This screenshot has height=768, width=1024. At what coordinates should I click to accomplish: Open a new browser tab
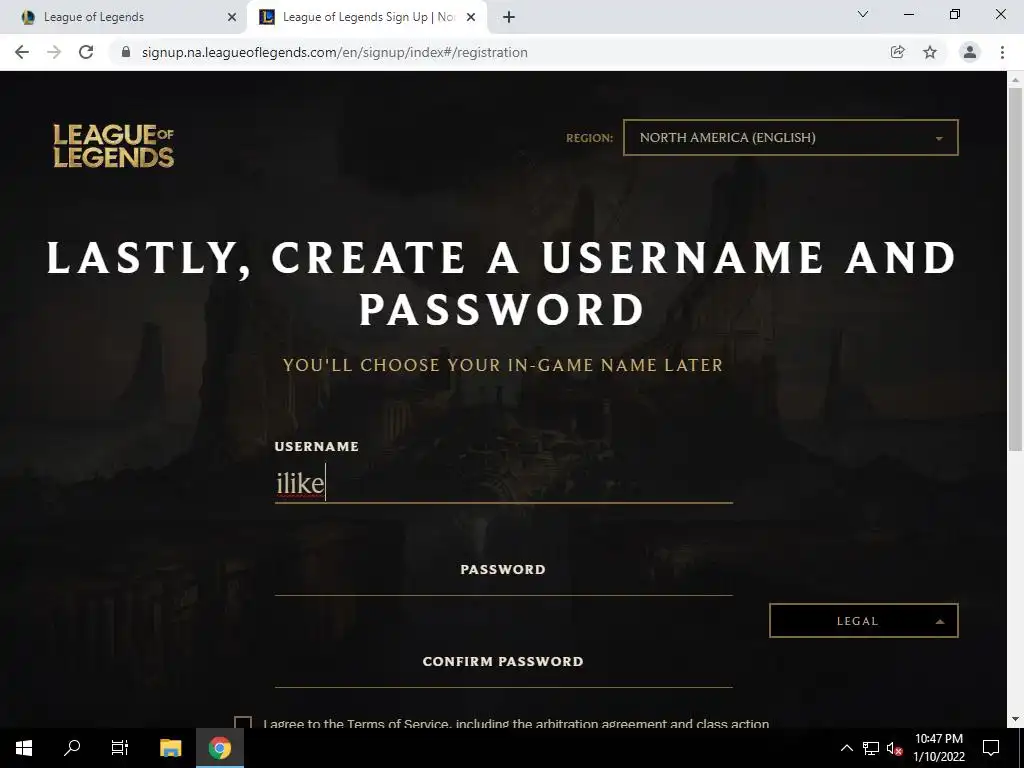[509, 18]
